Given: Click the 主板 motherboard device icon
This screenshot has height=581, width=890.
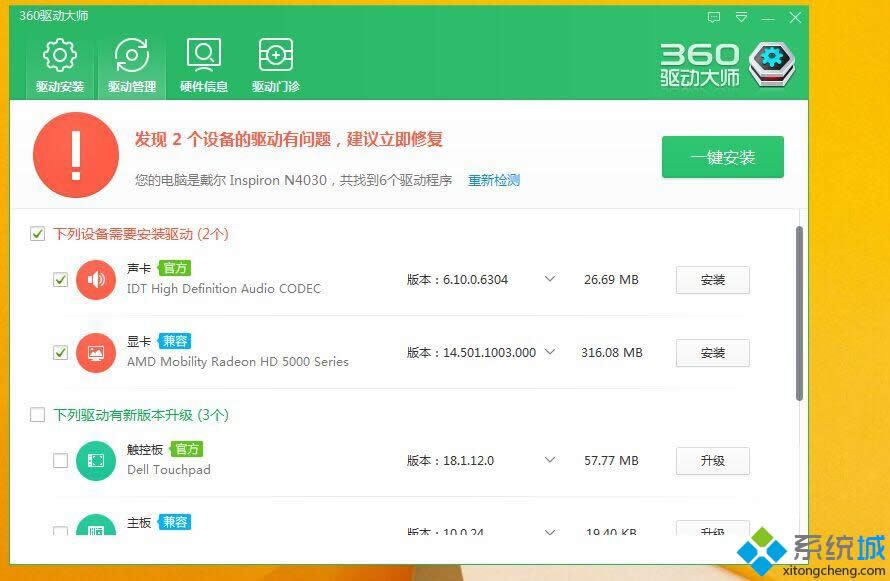Looking at the screenshot, I should [x=96, y=525].
